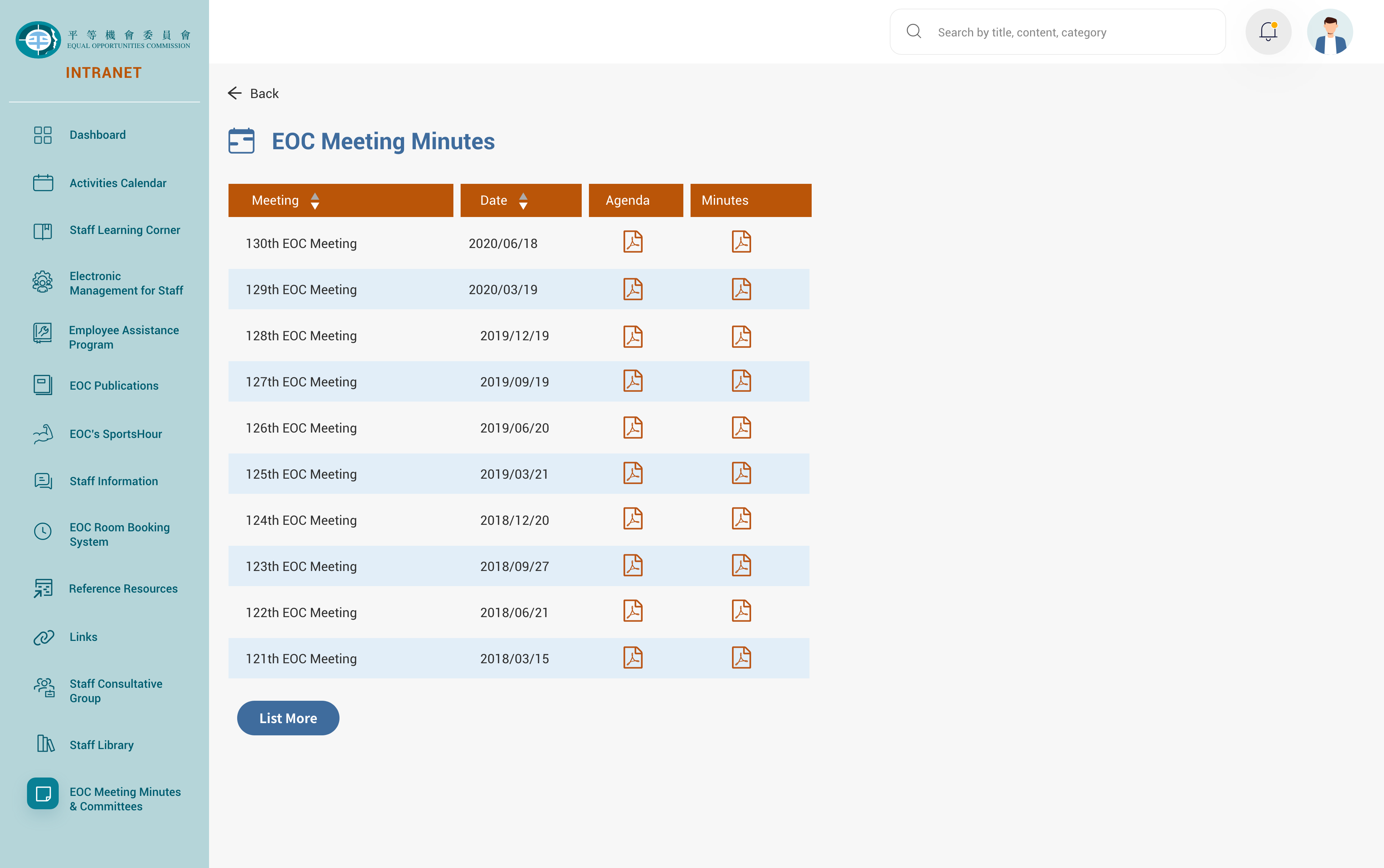Open 122th EOC Meeting minutes PDF
1384x868 pixels.
pos(741,611)
